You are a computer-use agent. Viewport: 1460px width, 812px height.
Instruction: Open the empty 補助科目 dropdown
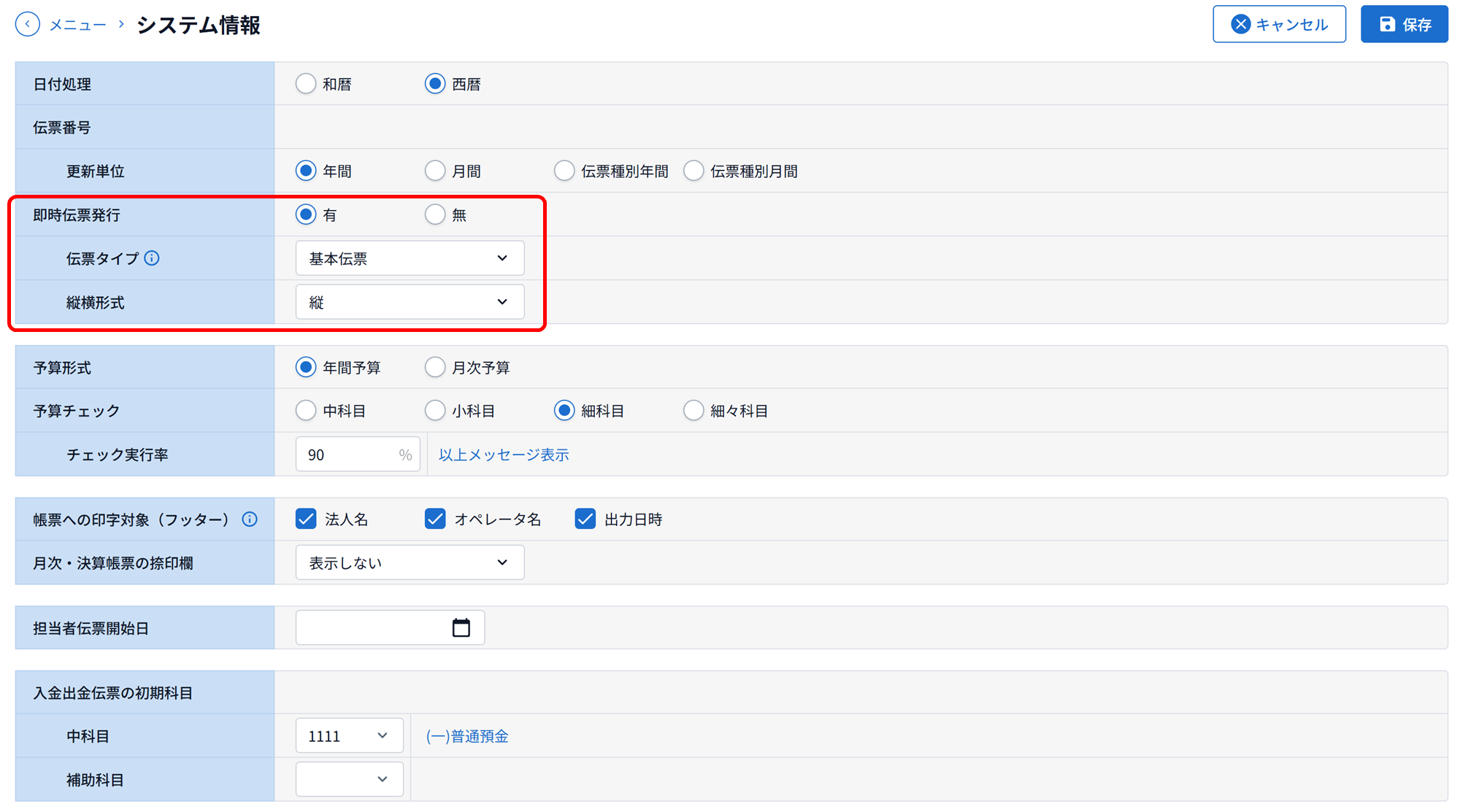(x=349, y=779)
